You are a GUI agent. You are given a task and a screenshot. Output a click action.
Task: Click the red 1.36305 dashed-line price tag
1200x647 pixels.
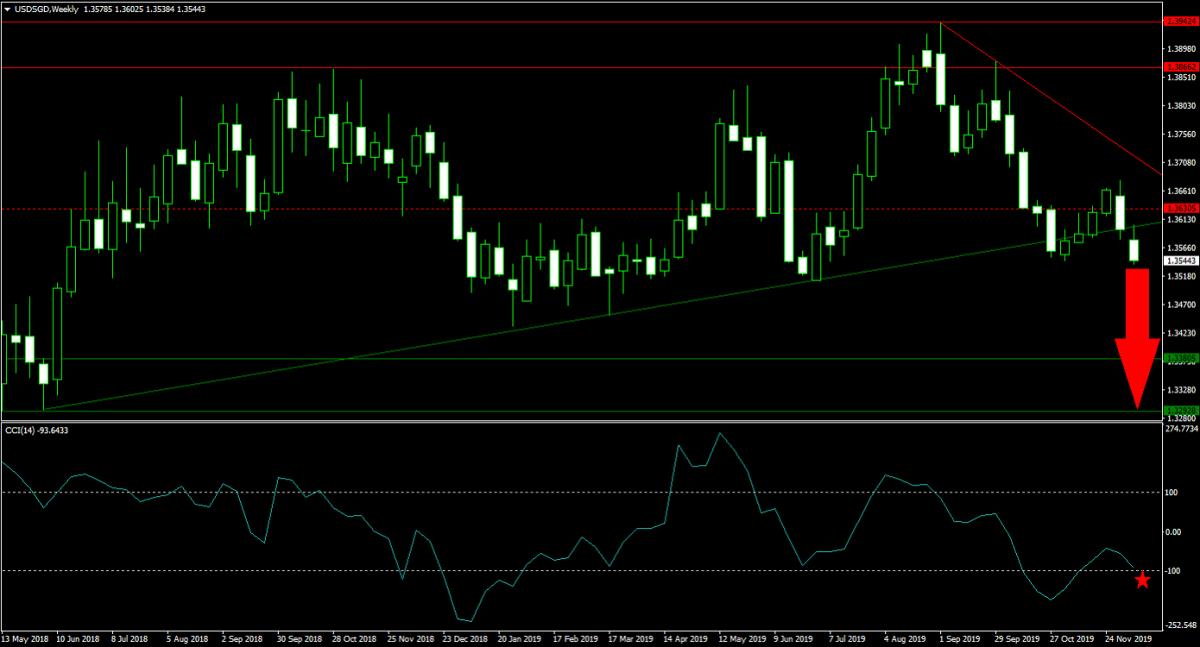pyautogui.click(x=1180, y=209)
